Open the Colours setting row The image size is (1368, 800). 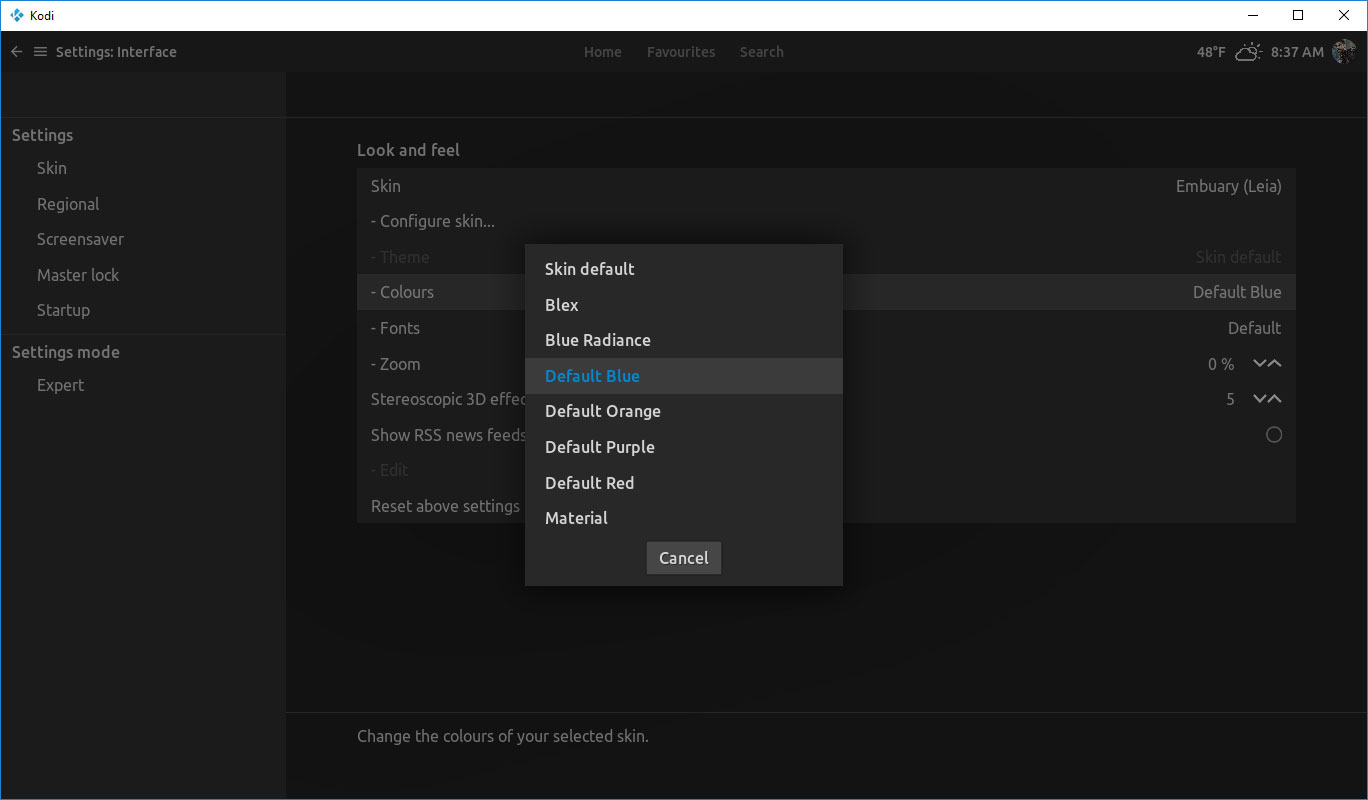click(x=826, y=292)
